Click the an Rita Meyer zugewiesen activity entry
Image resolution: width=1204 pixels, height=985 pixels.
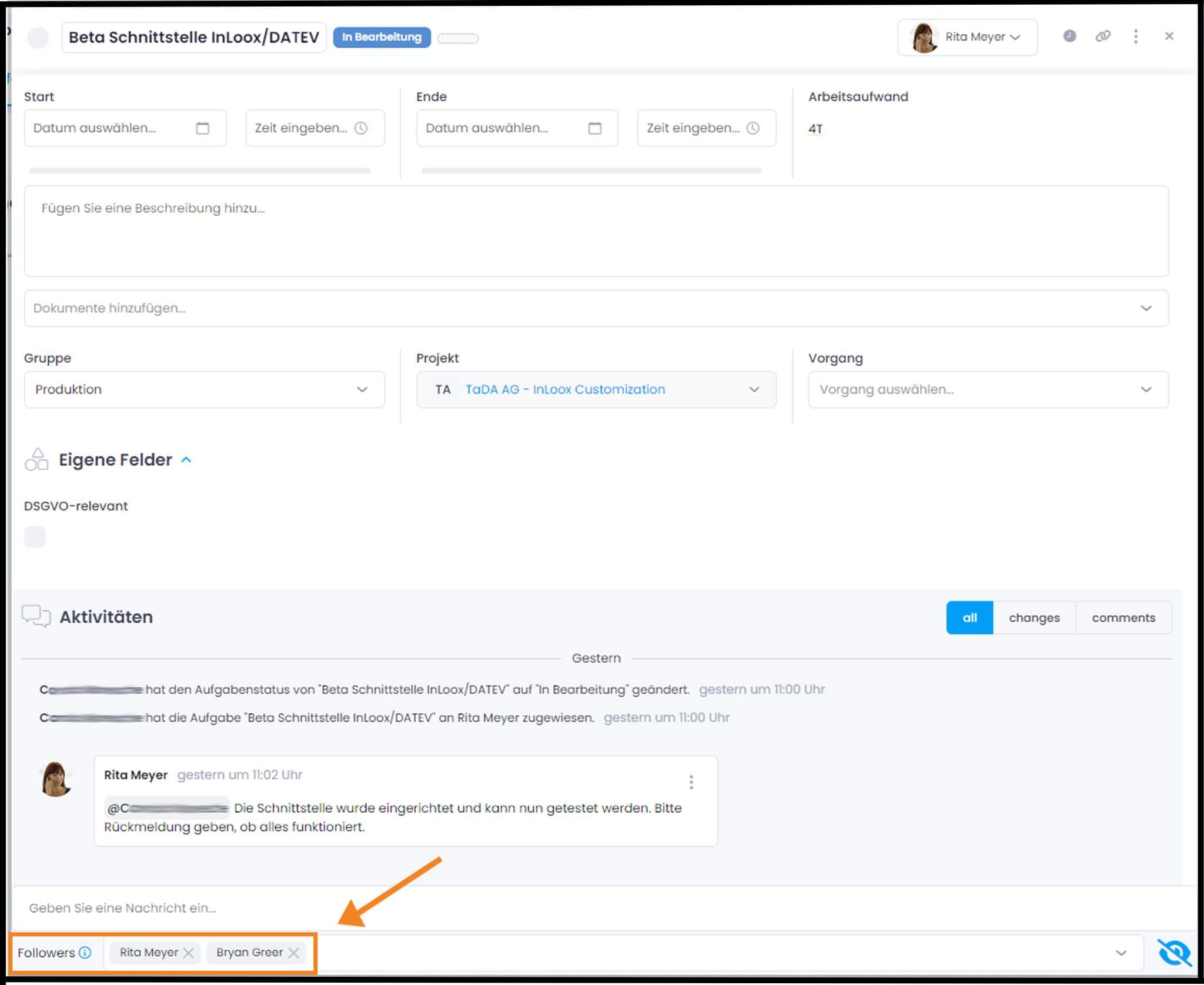317,717
